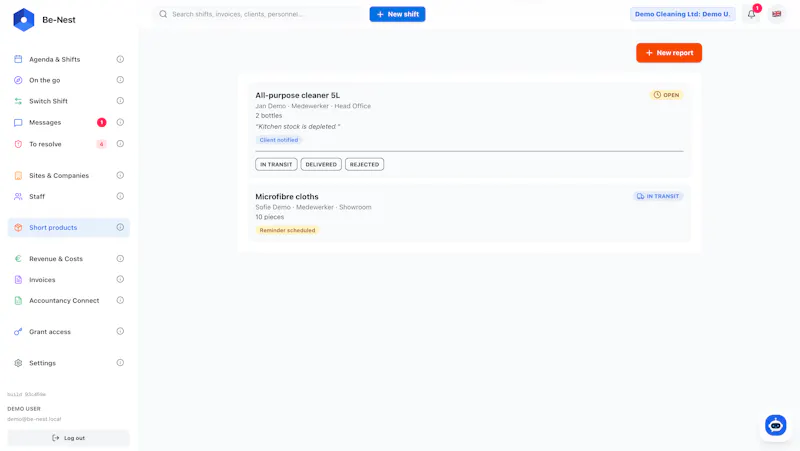Mark All-purpose cleaner as REJECTED
The width and height of the screenshot is (800, 451).
point(364,164)
